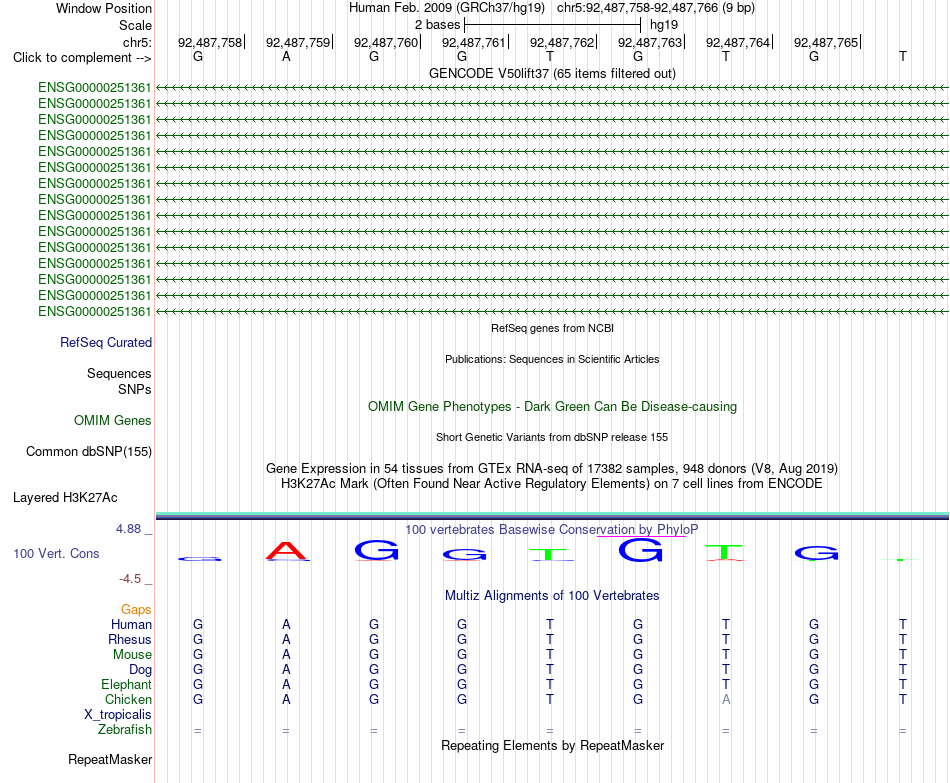Click the chr5: ruler label
Screen dimensions: 950x783
pyautogui.click(x=137, y=42)
